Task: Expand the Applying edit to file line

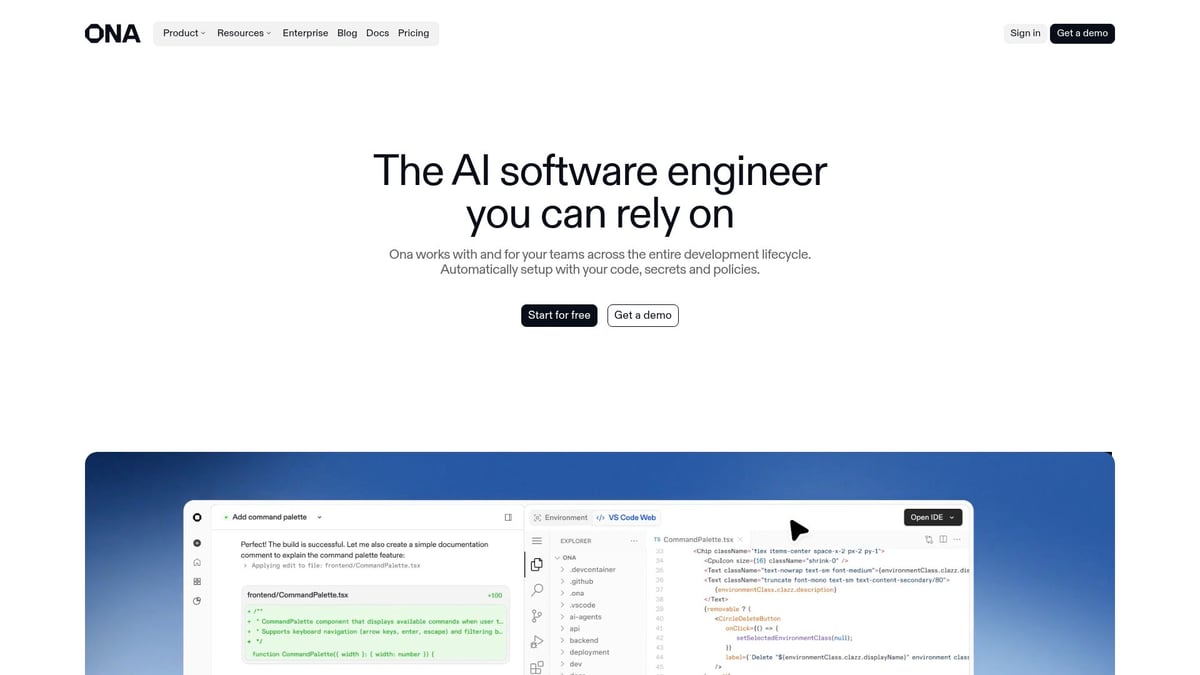Action: pyautogui.click(x=331, y=565)
